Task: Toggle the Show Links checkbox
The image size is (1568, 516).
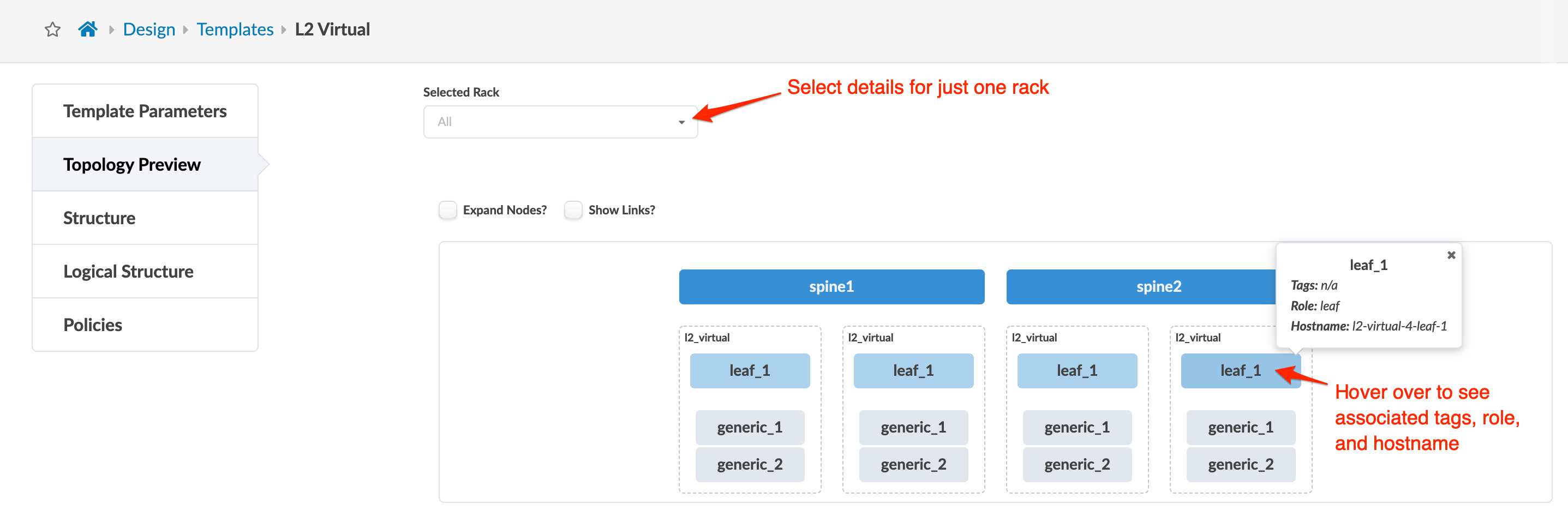Action: point(573,210)
